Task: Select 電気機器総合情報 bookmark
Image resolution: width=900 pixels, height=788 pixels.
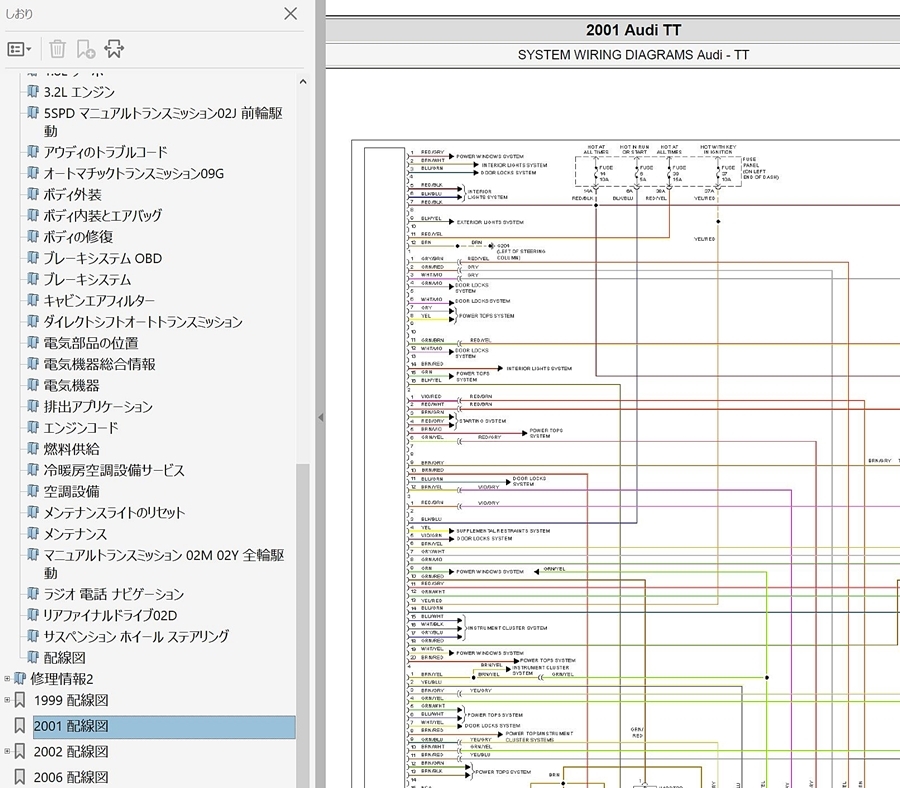Action: pyautogui.click(x=99, y=364)
